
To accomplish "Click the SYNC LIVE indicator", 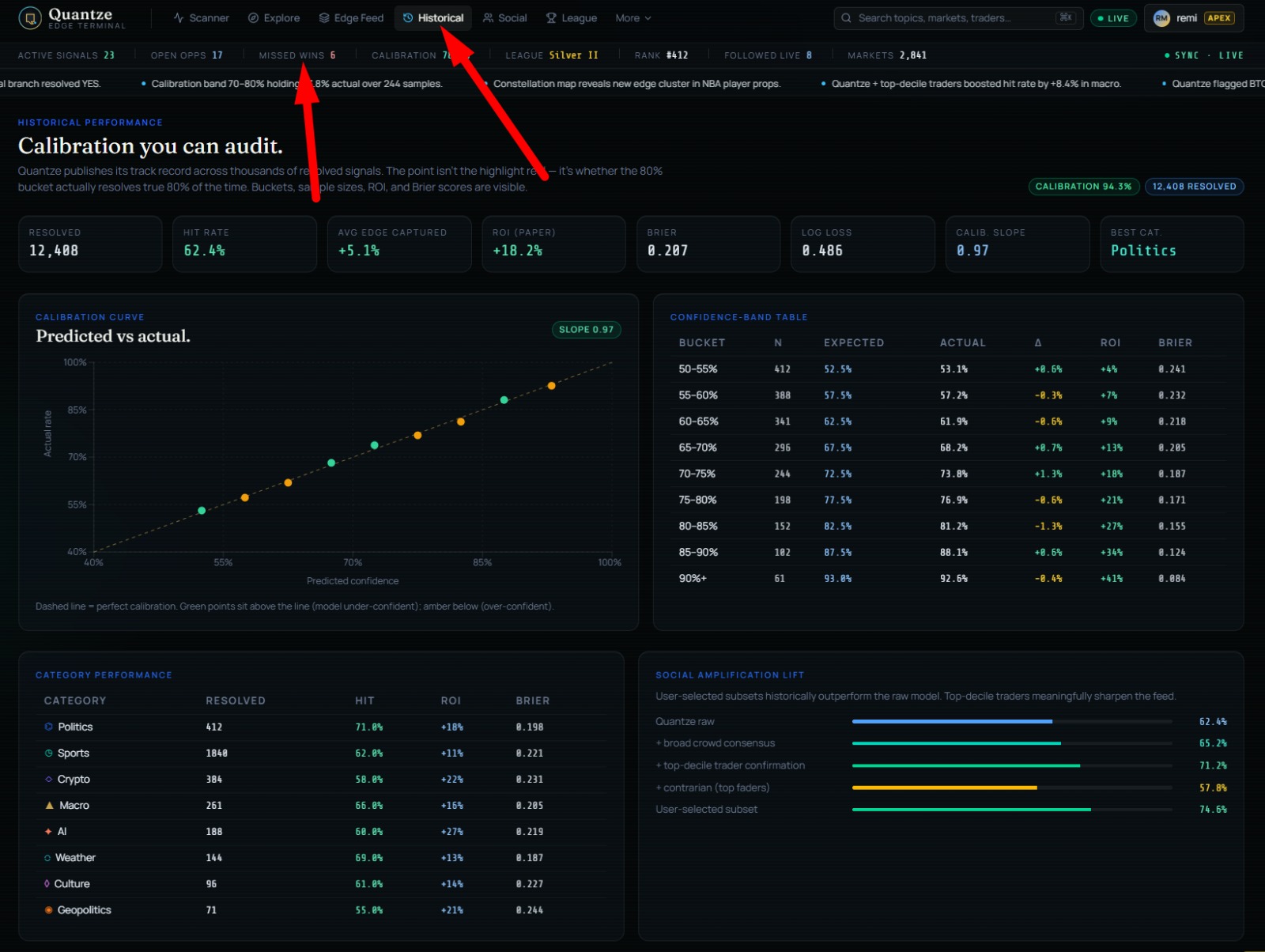I will click(1203, 55).
